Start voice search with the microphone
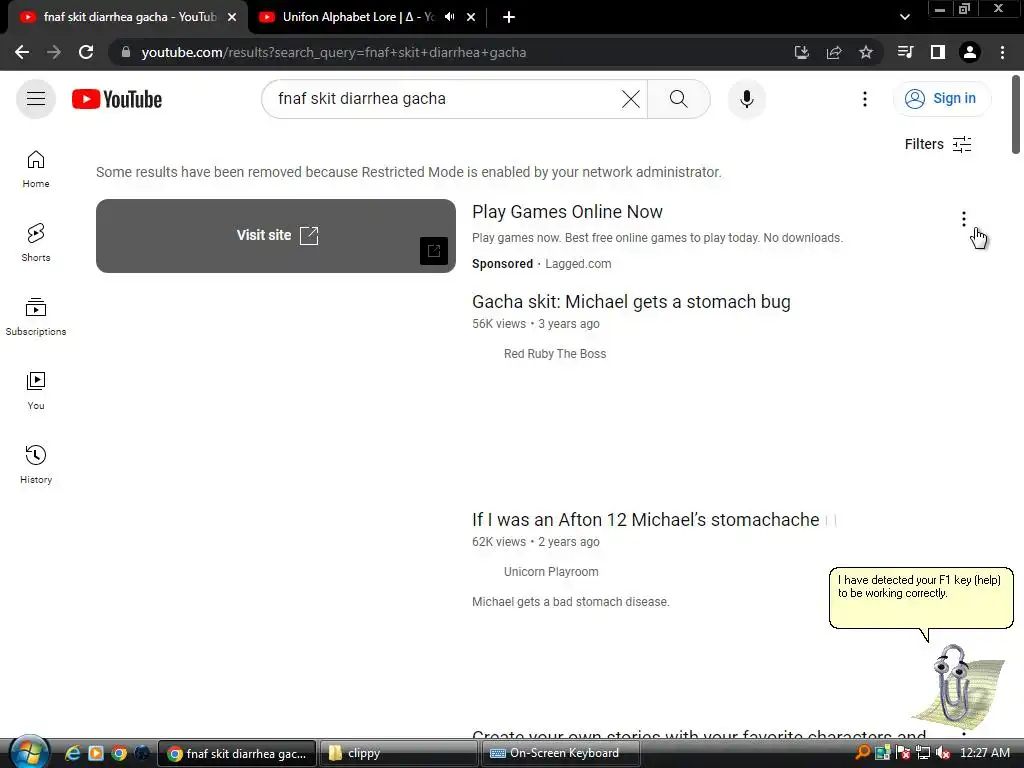1024x768 pixels. tap(746, 99)
